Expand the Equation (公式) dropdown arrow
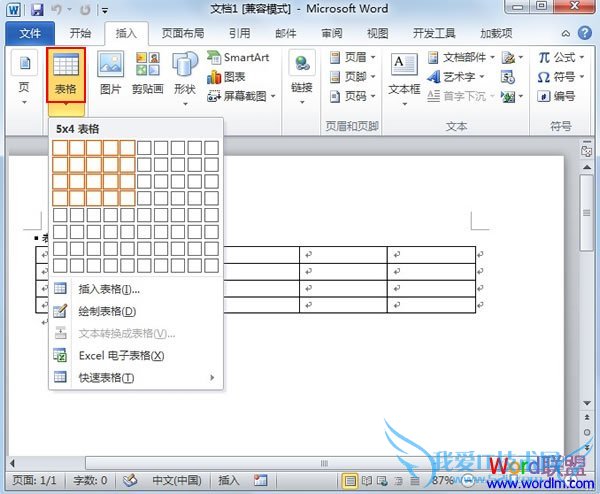This screenshot has width=600, height=494. pos(582,57)
